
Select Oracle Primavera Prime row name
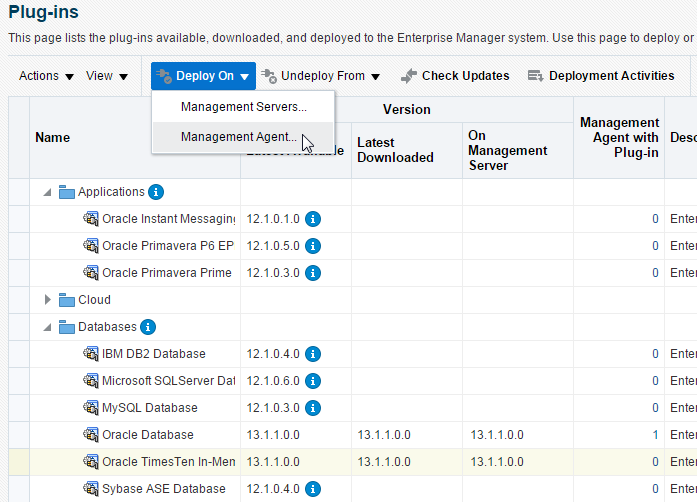click(167, 273)
